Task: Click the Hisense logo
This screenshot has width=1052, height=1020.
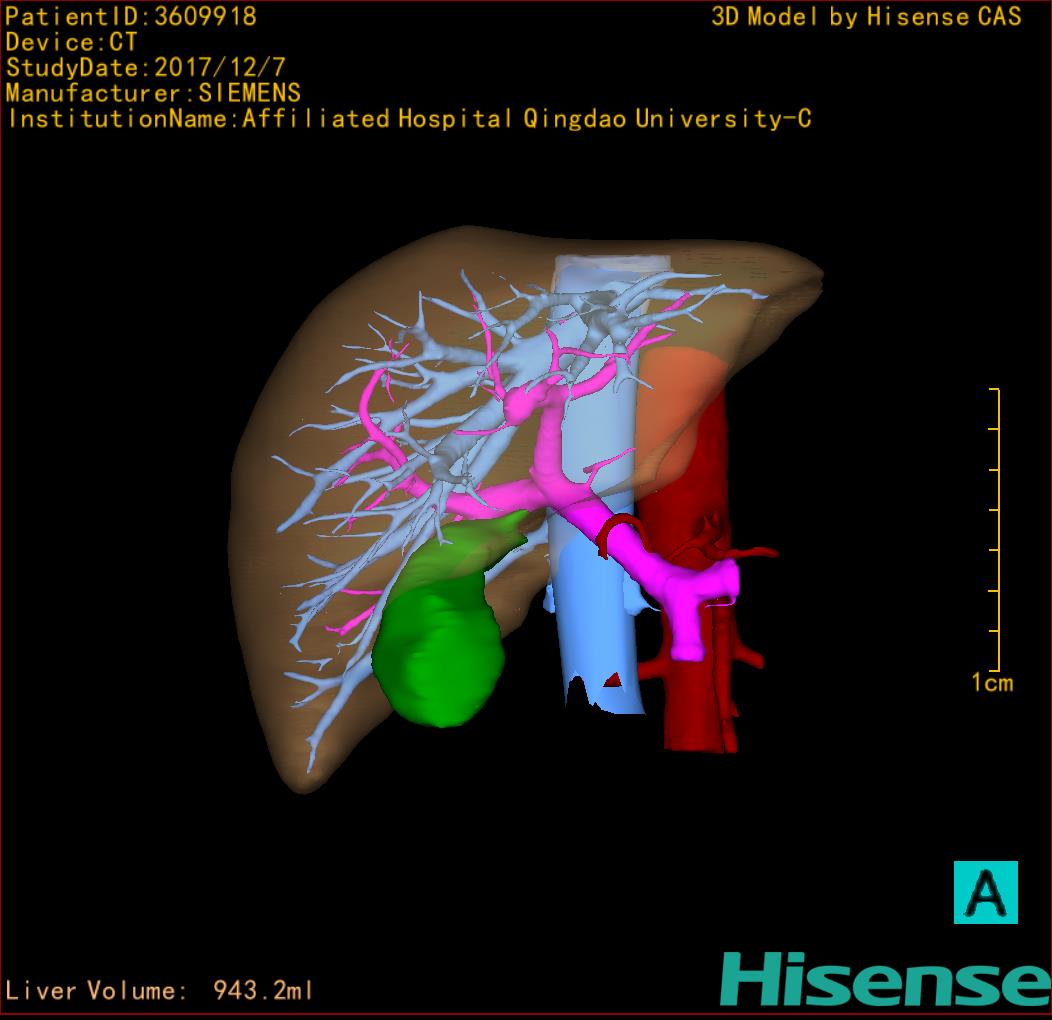Action: (885, 979)
